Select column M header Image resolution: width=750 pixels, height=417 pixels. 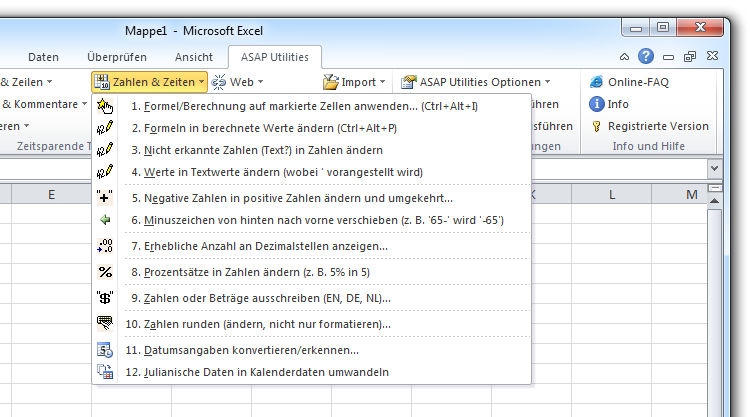[680, 194]
